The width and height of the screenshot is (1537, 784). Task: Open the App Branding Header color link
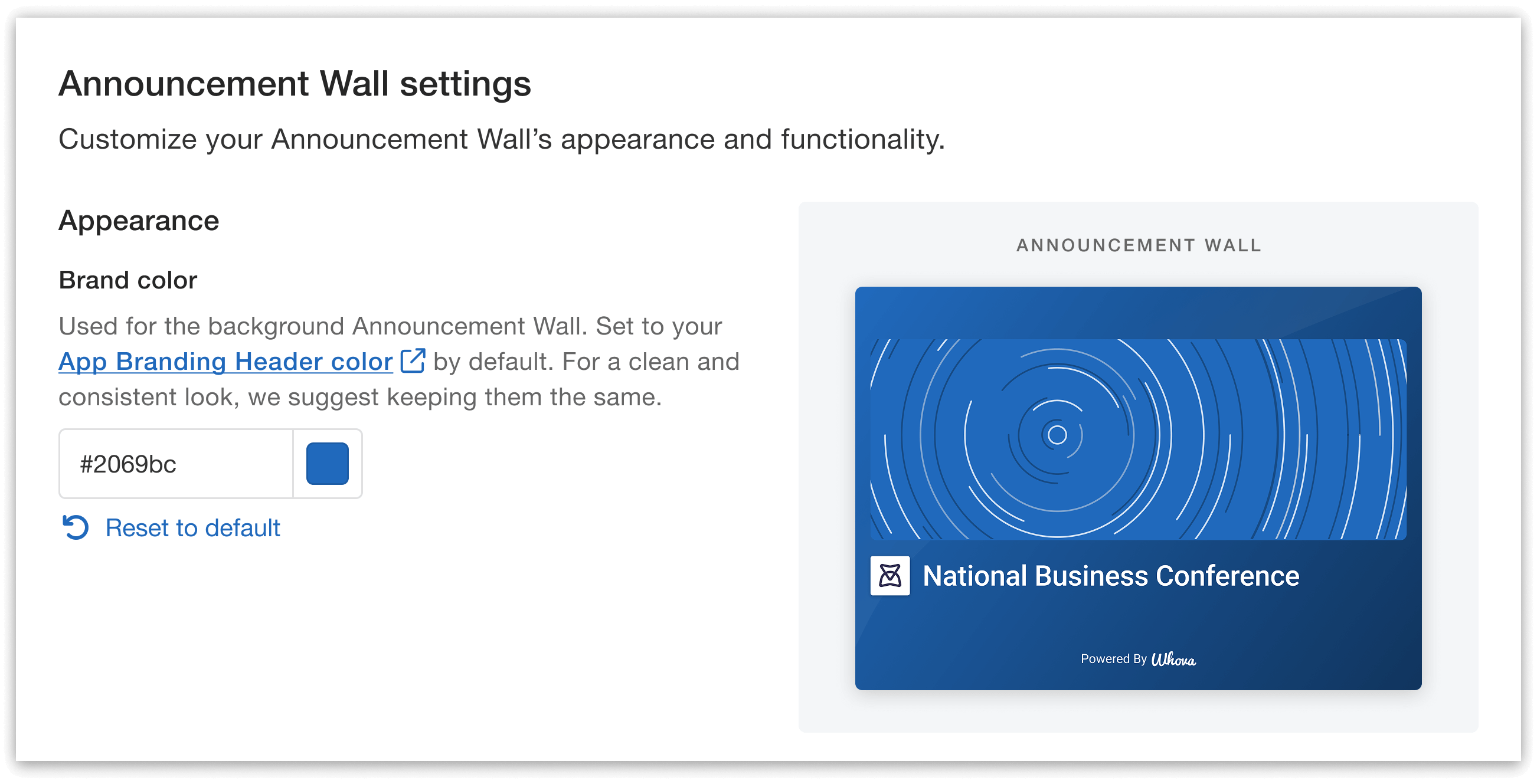coord(225,361)
